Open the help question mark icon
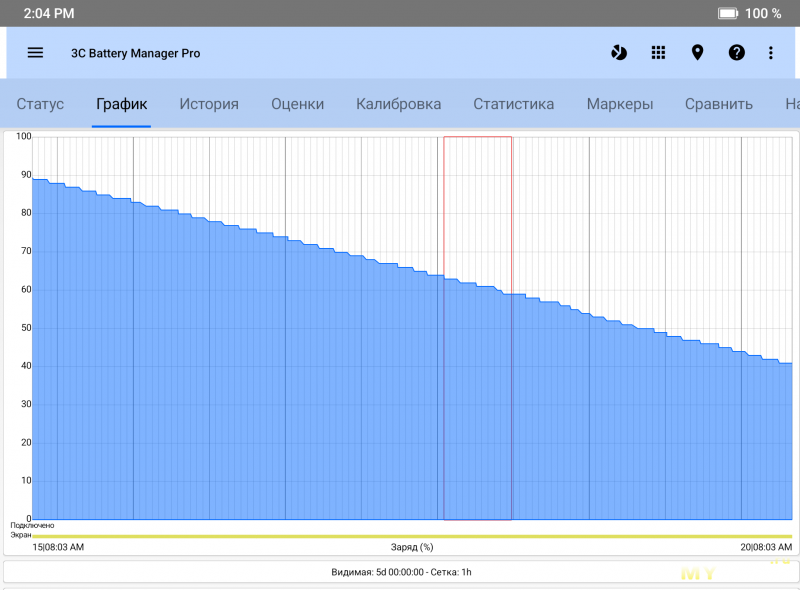Image resolution: width=800 pixels, height=590 pixels. 737,53
